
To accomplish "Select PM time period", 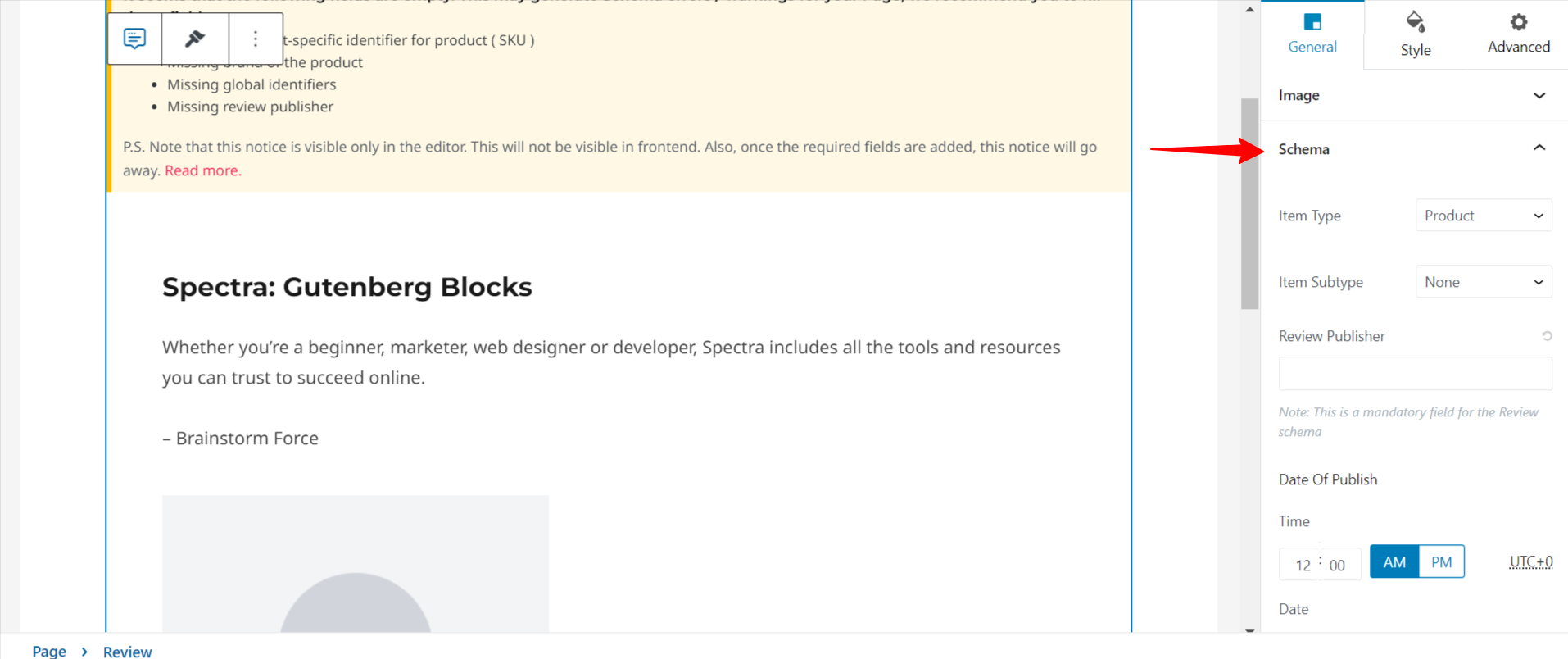I will 1441,562.
